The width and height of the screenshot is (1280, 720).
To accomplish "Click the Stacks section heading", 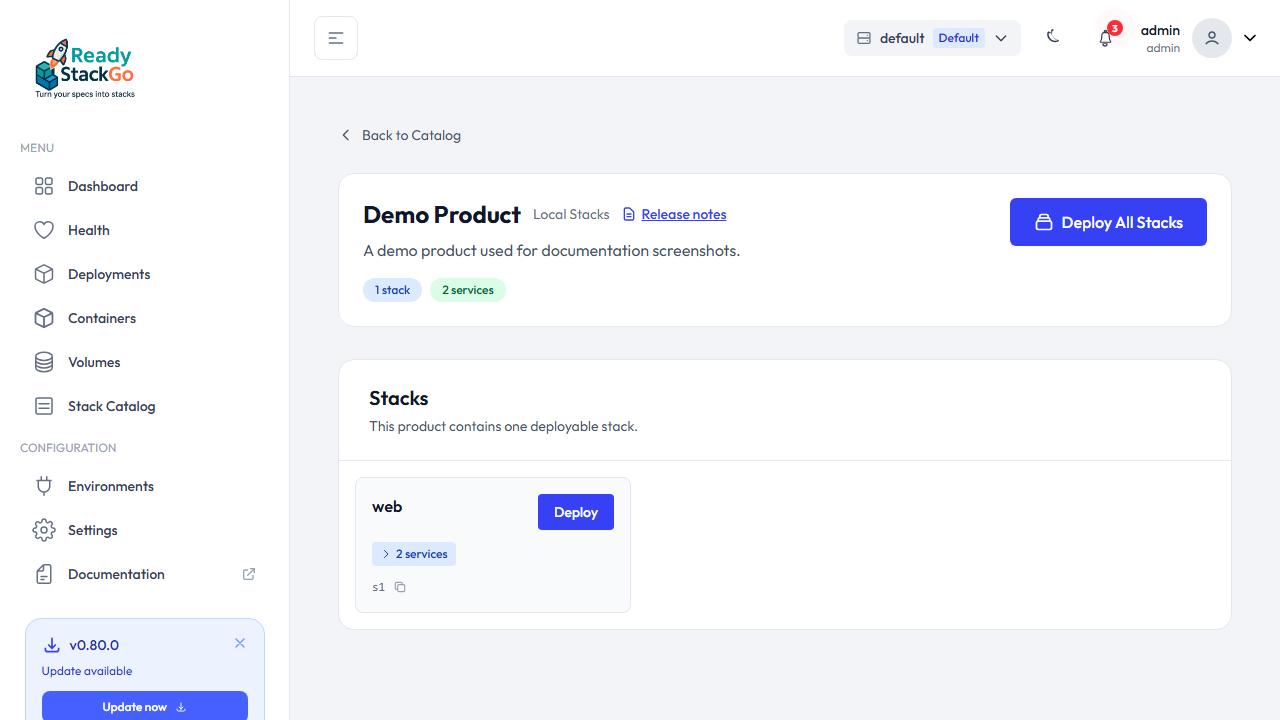I will (x=399, y=398).
